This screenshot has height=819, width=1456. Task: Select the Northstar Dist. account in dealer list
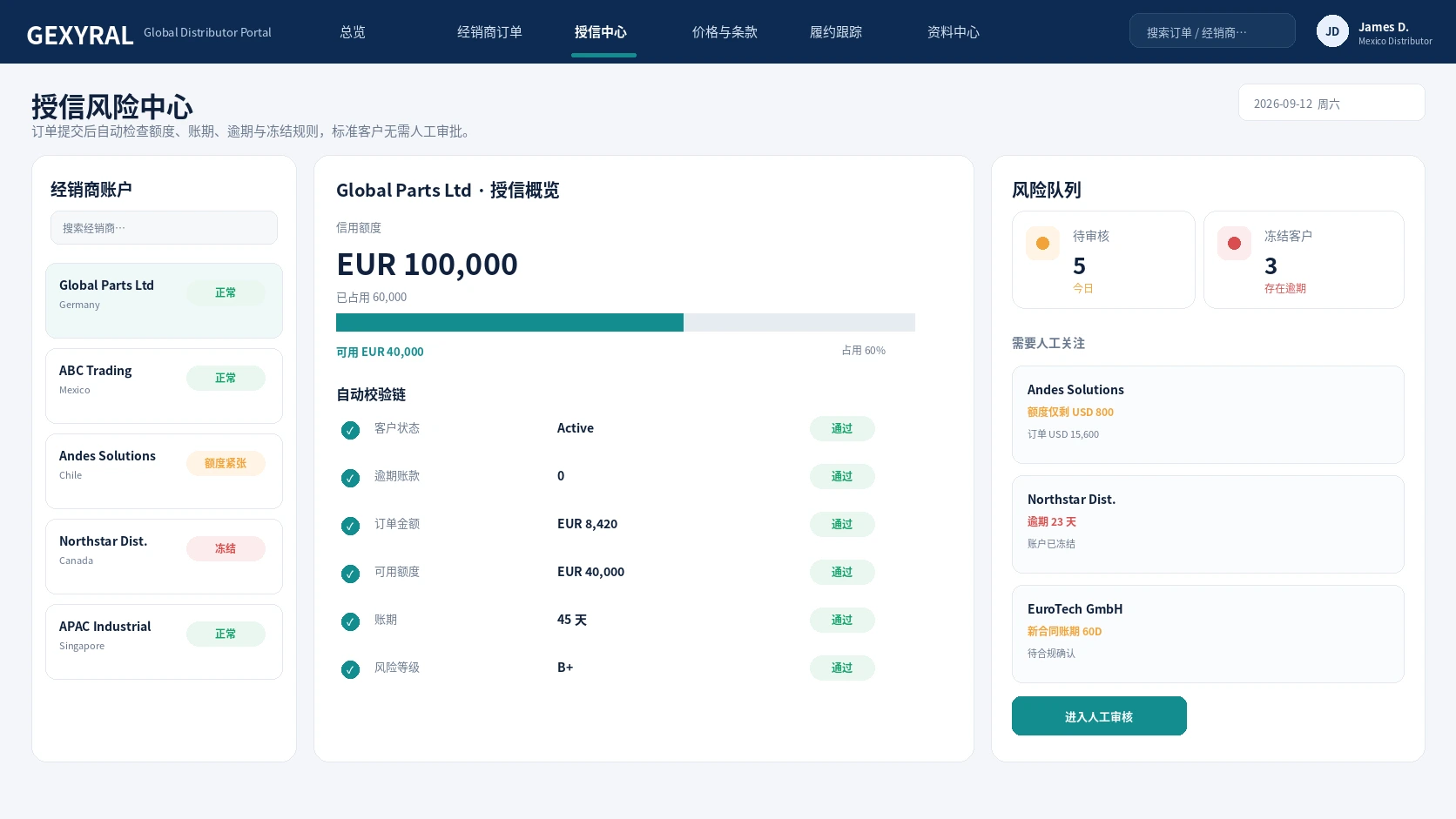164,556
